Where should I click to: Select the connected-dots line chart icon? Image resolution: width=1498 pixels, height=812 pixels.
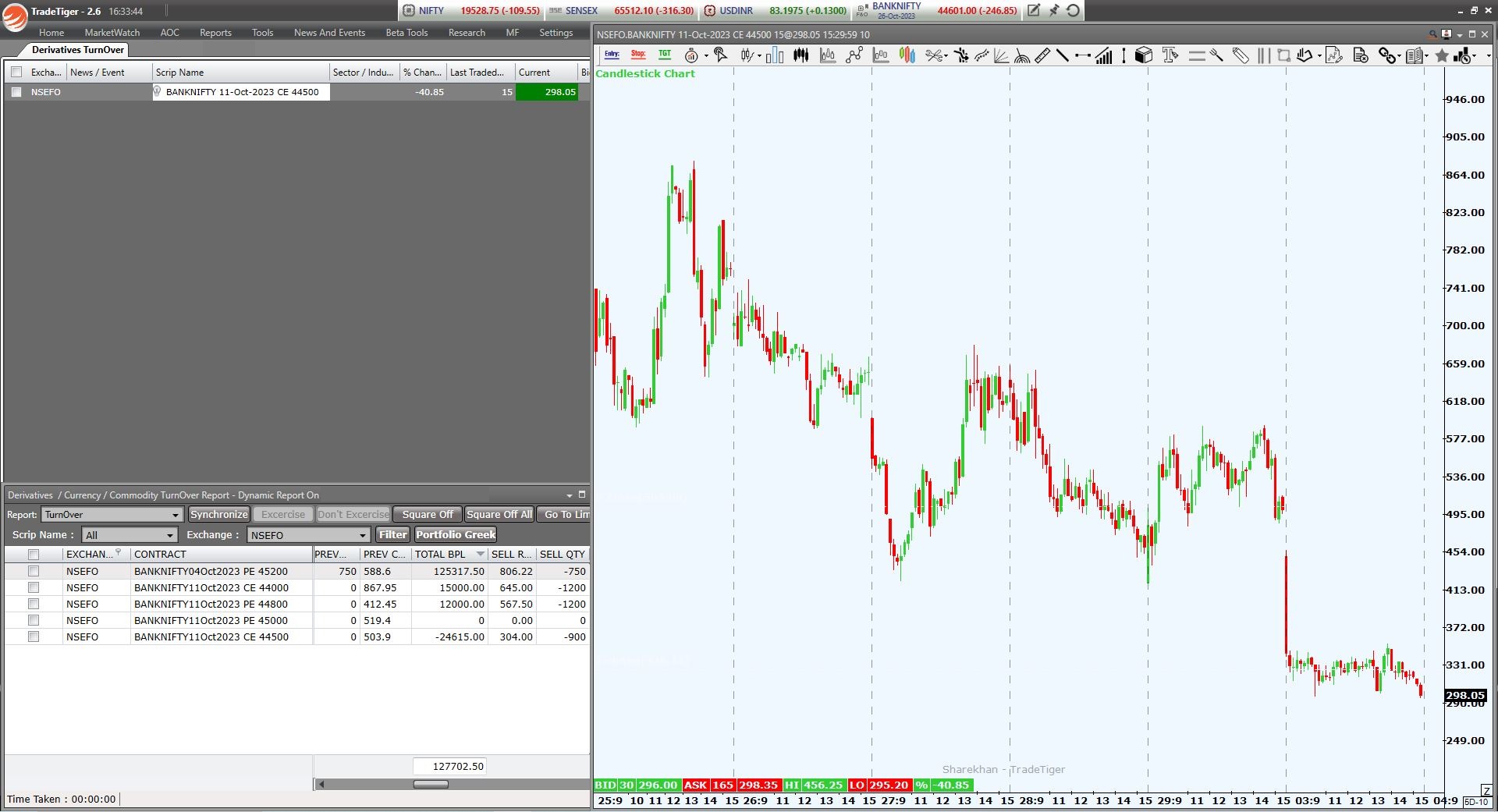(x=854, y=55)
